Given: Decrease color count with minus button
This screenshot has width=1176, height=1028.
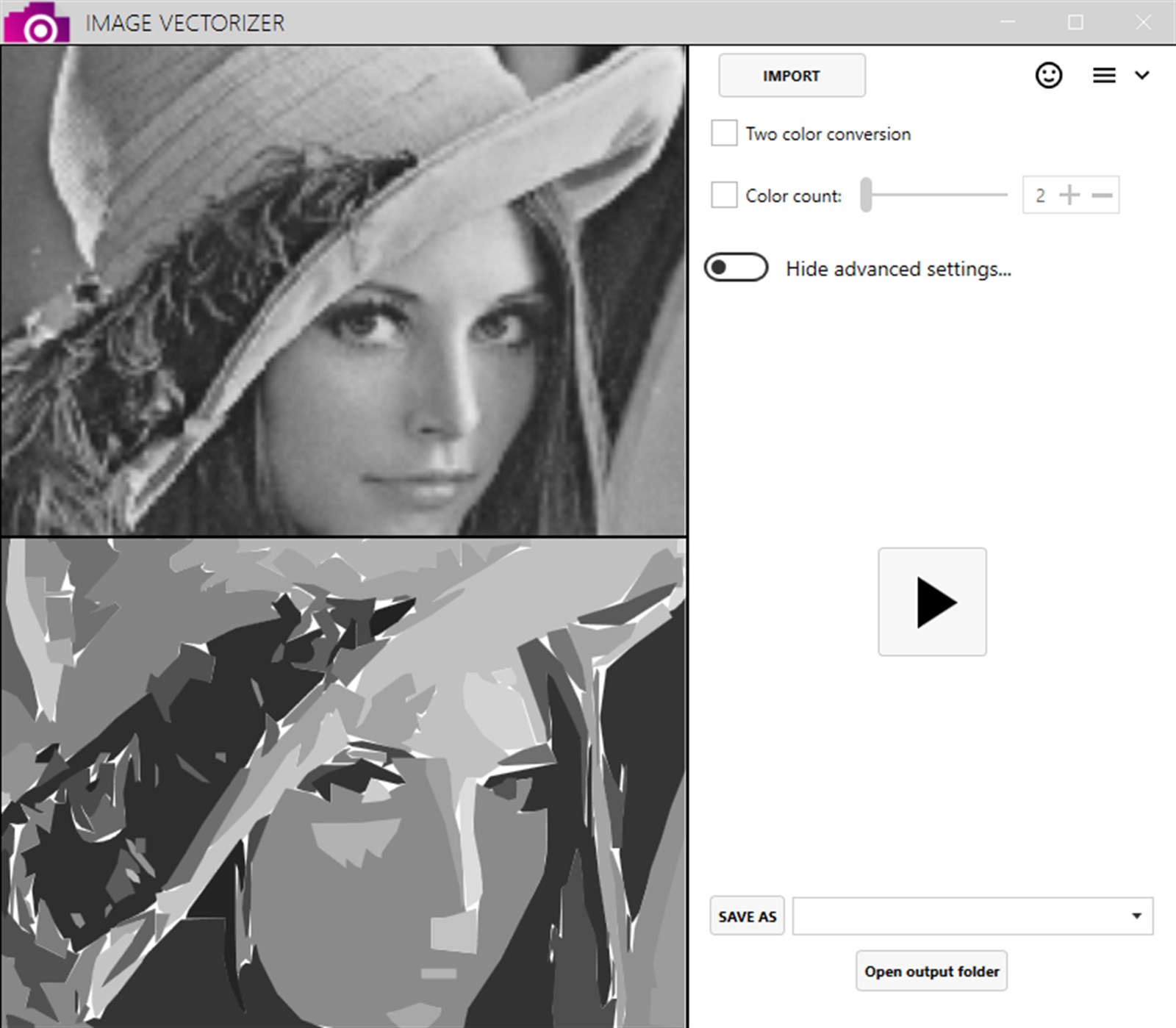Looking at the screenshot, I should click(1102, 195).
